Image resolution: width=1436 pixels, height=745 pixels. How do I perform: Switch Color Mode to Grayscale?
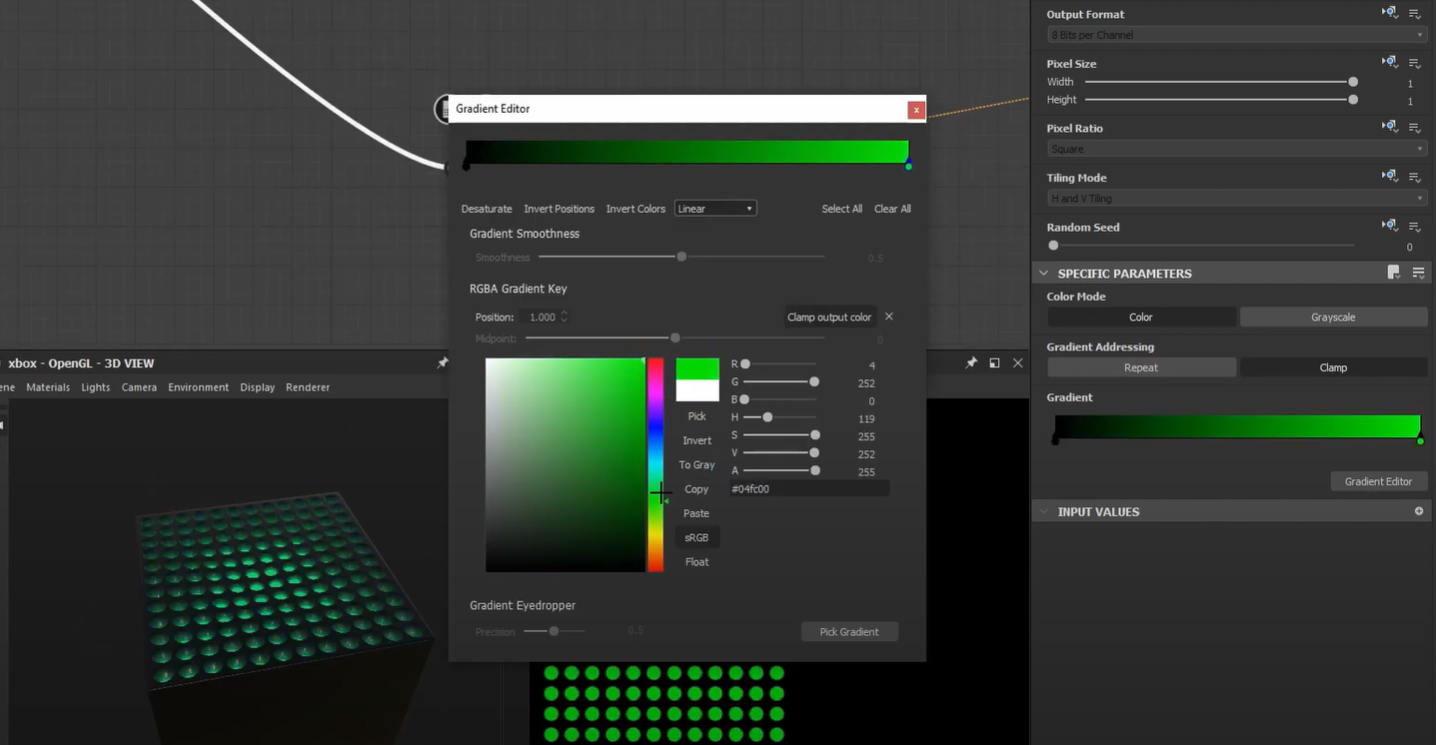pos(1334,316)
